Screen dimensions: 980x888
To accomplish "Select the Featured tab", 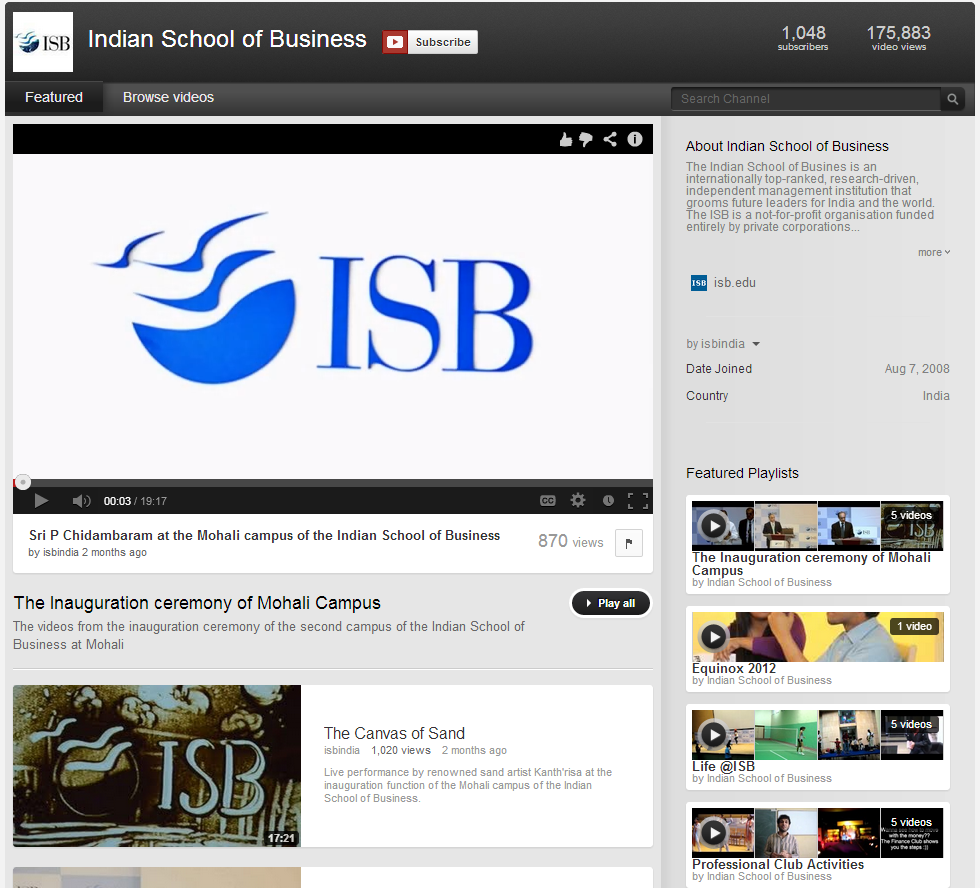I will 54,97.
